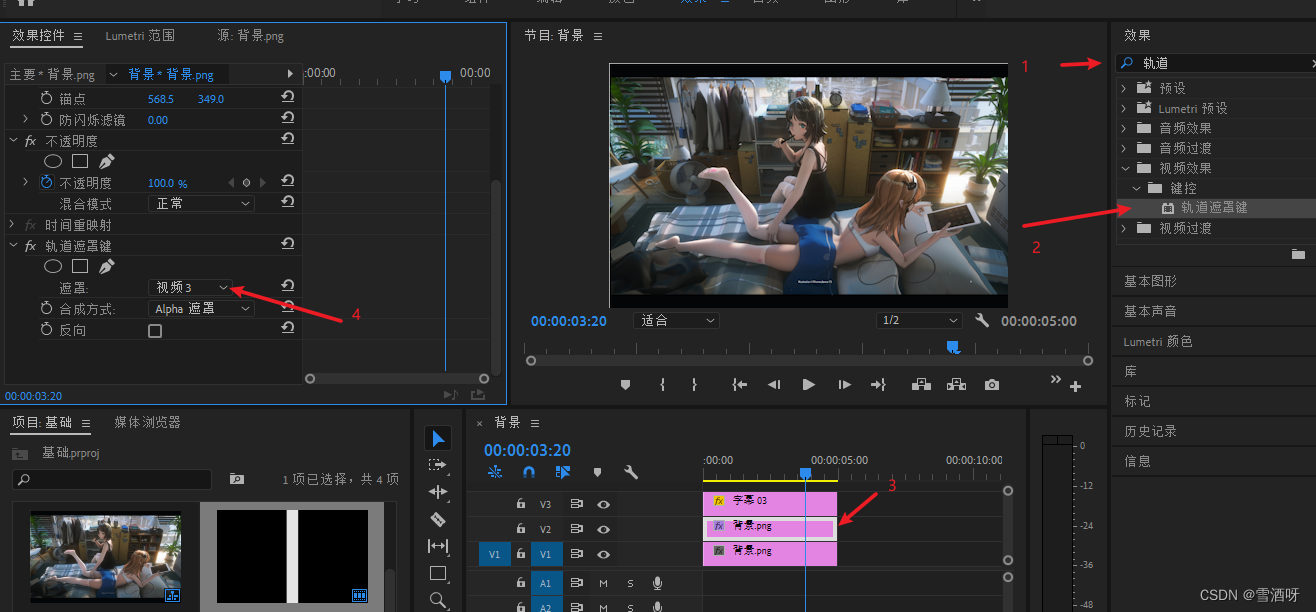Step back one frame
Image resolution: width=1316 pixels, height=612 pixels.
pyautogui.click(x=773, y=385)
